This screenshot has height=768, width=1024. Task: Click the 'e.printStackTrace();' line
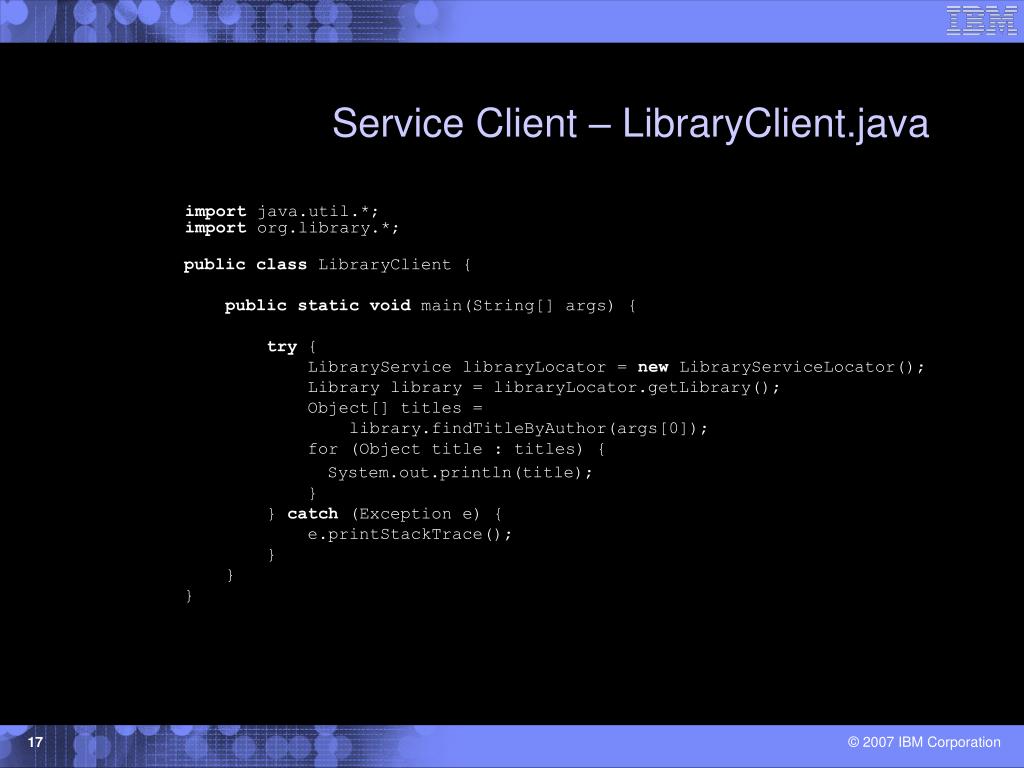409,534
